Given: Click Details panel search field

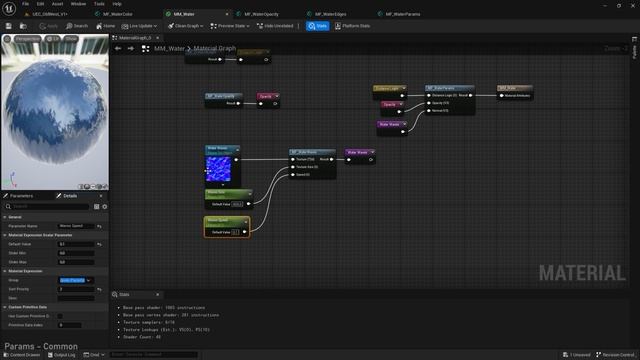Looking at the screenshot, I should (x=47, y=207).
